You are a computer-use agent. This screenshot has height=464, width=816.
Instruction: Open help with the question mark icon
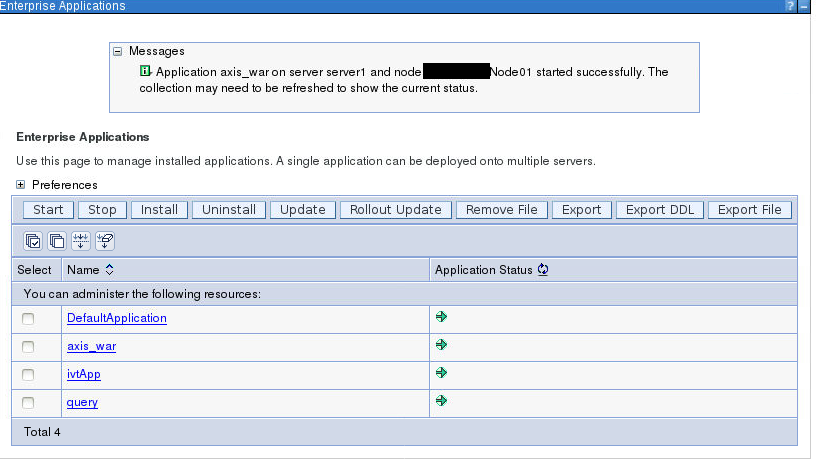790,6
